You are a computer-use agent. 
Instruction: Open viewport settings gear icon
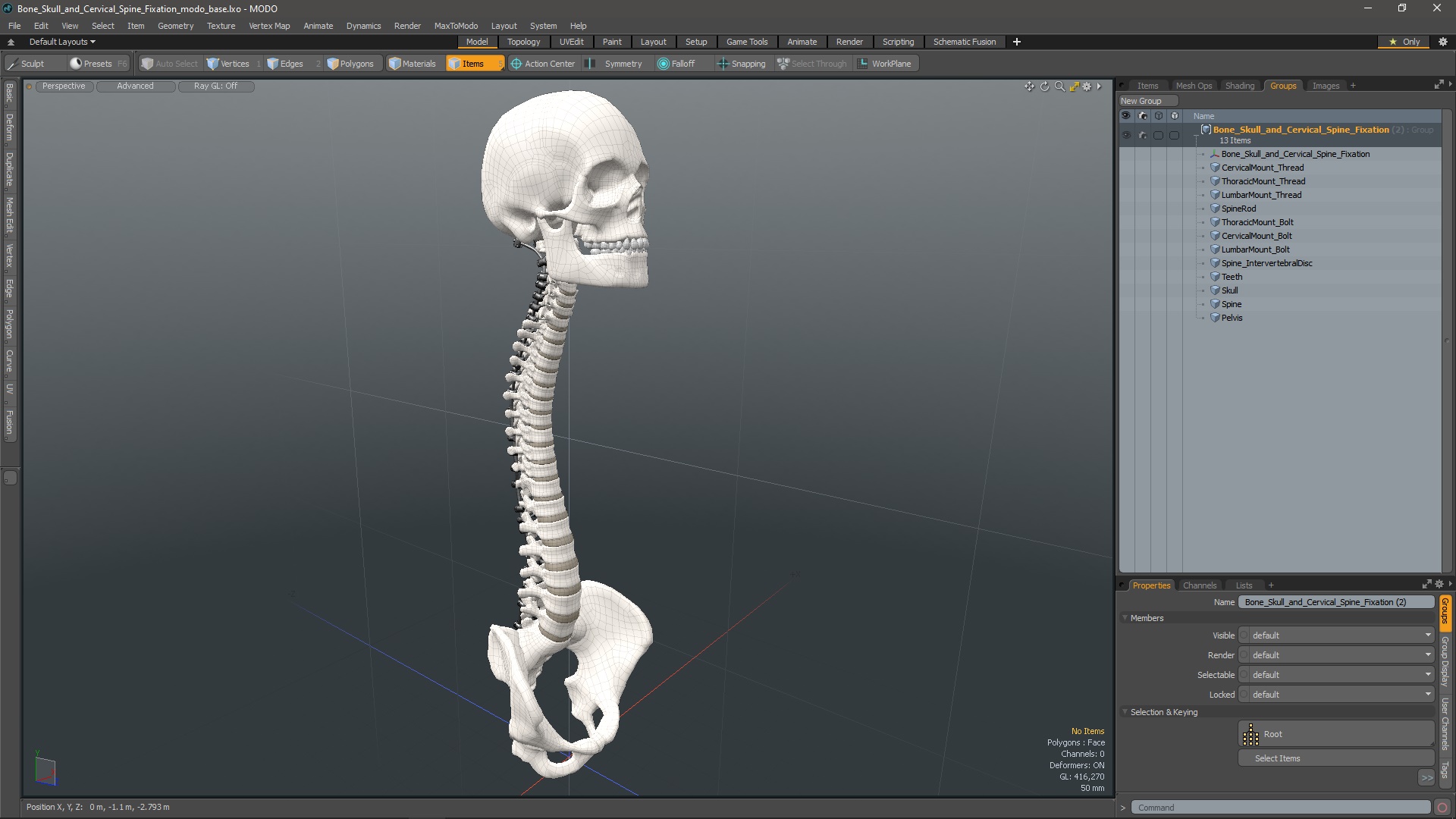click(1087, 86)
